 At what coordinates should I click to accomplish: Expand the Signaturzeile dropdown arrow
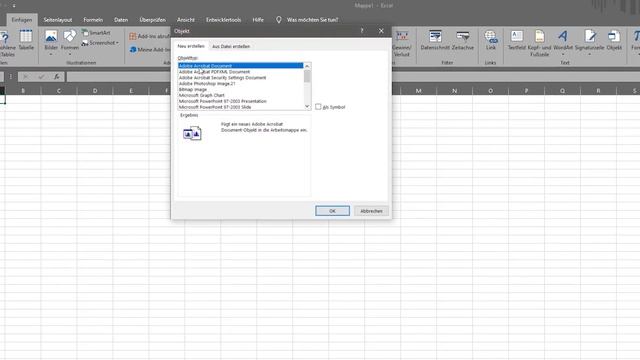point(589,54)
